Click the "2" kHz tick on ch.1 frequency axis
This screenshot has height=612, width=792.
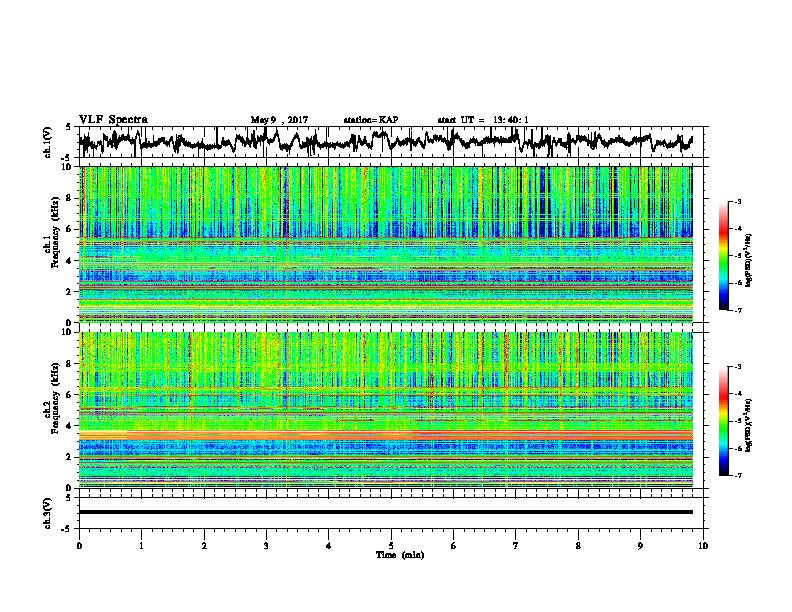click(70, 291)
